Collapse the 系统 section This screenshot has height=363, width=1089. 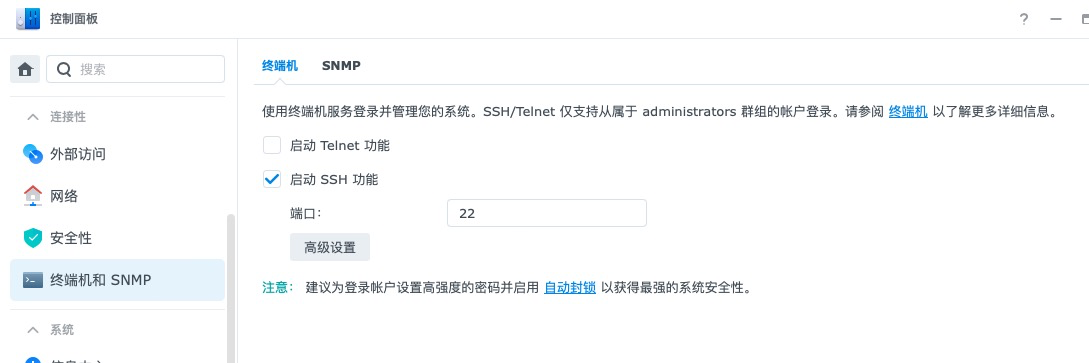(33, 329)
